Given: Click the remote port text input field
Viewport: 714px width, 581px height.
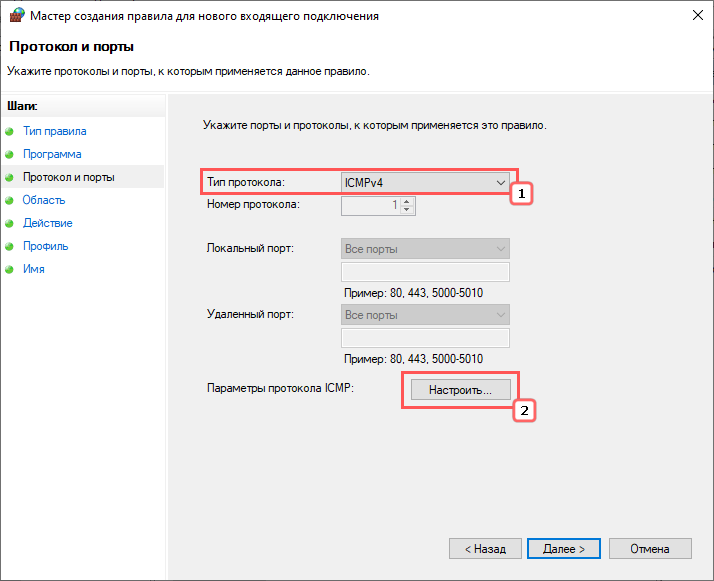Looking at the screenshot, I should (425, 338).
